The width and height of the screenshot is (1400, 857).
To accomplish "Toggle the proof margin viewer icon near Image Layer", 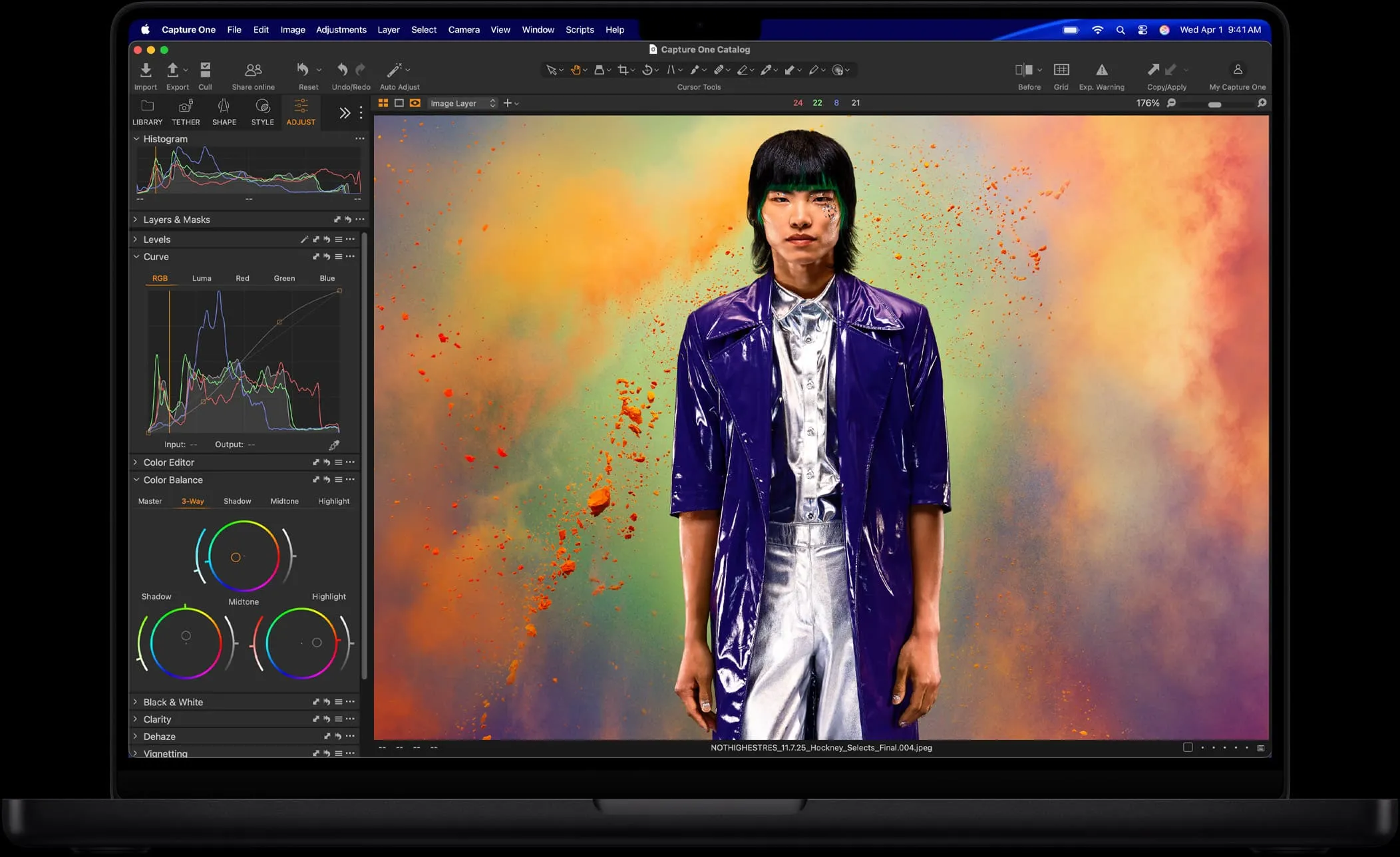I will [x=399, y=103].
